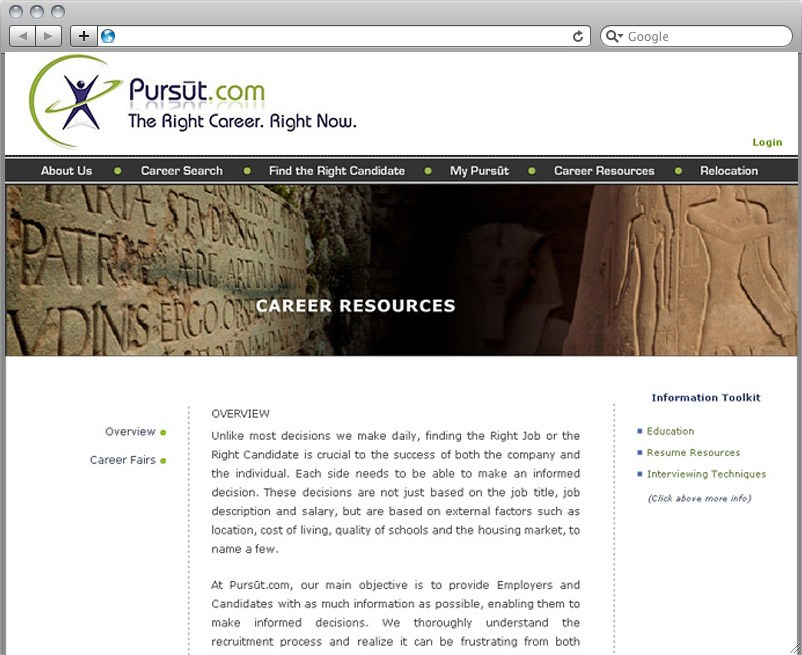Screen dimensions: 802x655
Task: Go to Find the Right Candidate
Action: click(336, 171)
